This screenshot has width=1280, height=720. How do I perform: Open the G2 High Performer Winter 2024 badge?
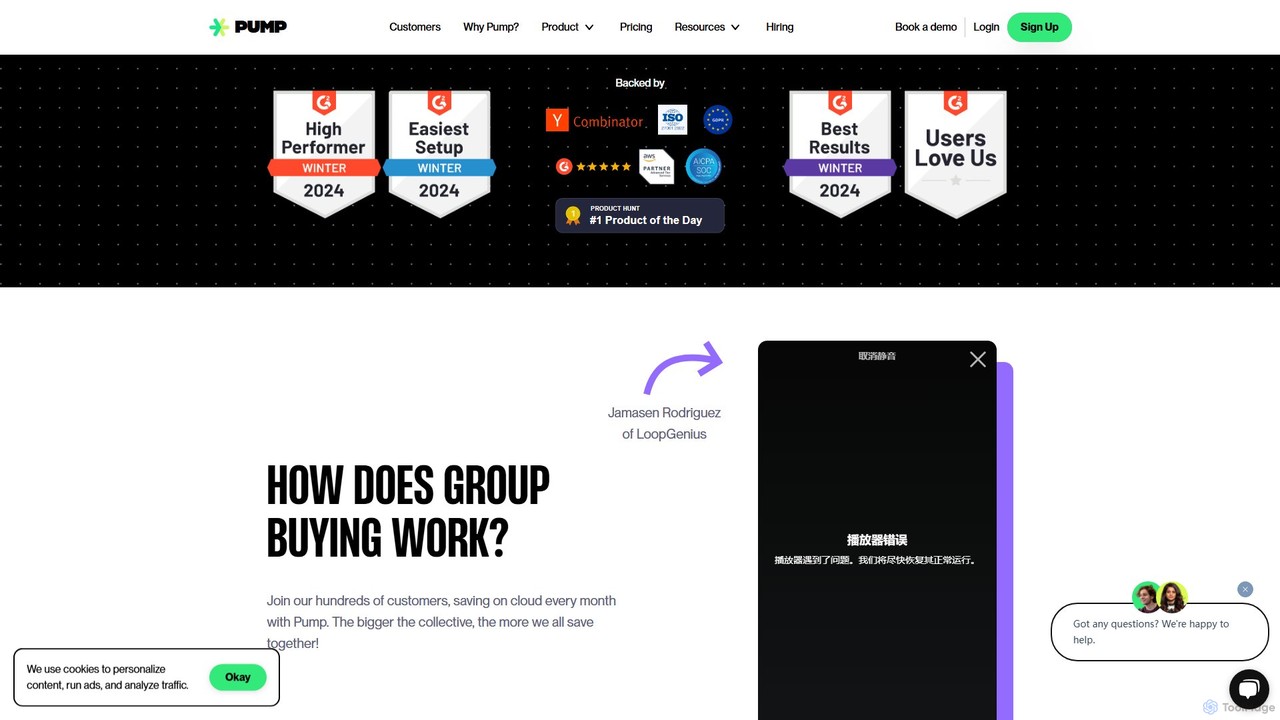click(x=324, y=154)
